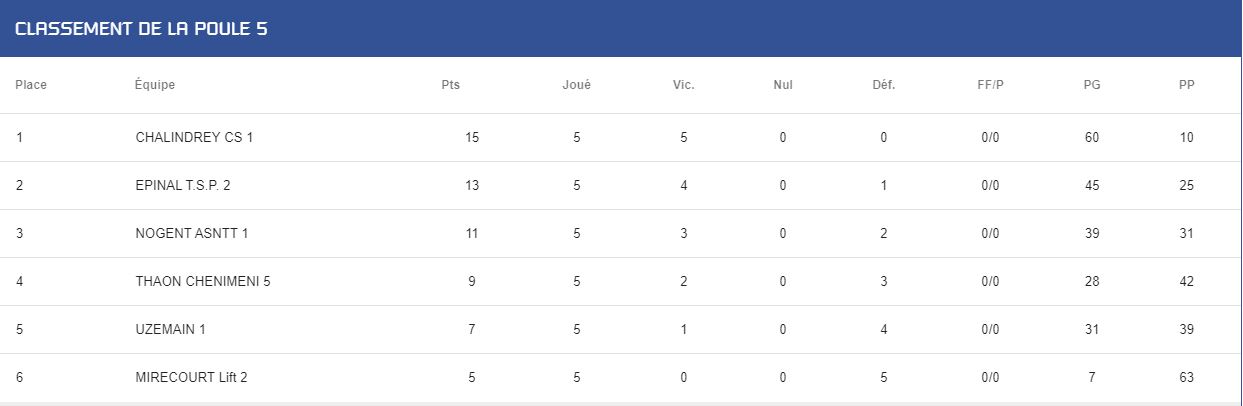Select the Vic. column header
The height and width of the screenshot is (406, 1243).
point(684,85)
